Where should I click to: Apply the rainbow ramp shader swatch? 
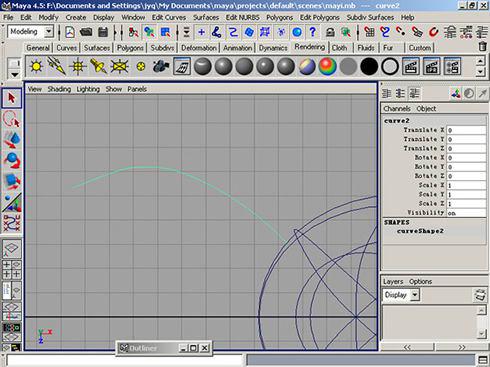[327, 66]
